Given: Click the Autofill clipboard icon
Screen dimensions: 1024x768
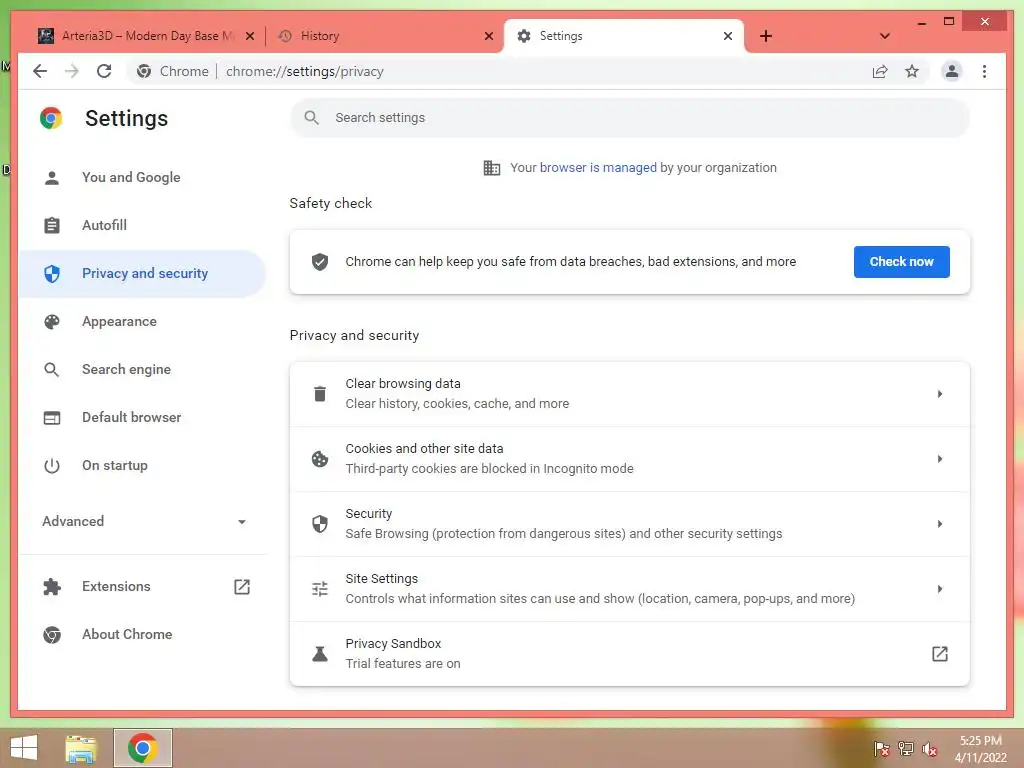Looking at the screenshot, I should (52, 226).
